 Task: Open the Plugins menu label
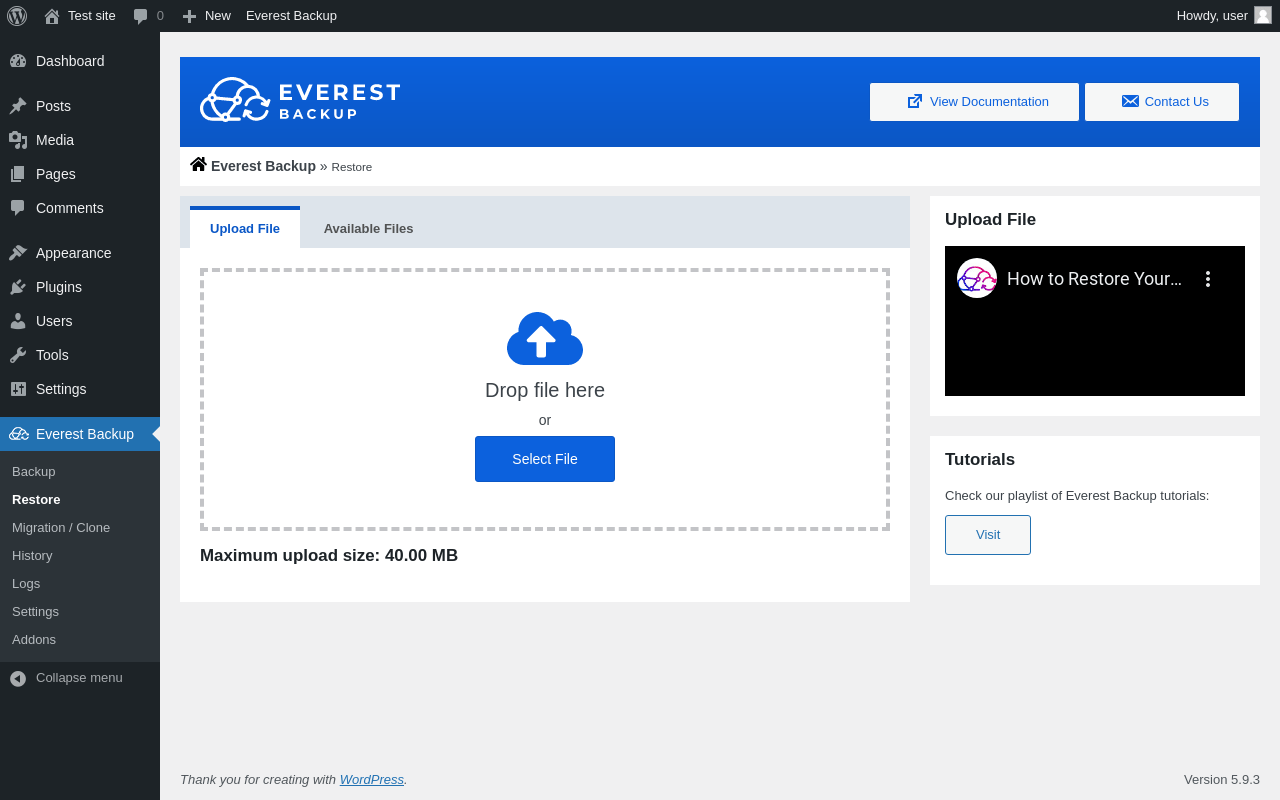click(x=59, y=287)
